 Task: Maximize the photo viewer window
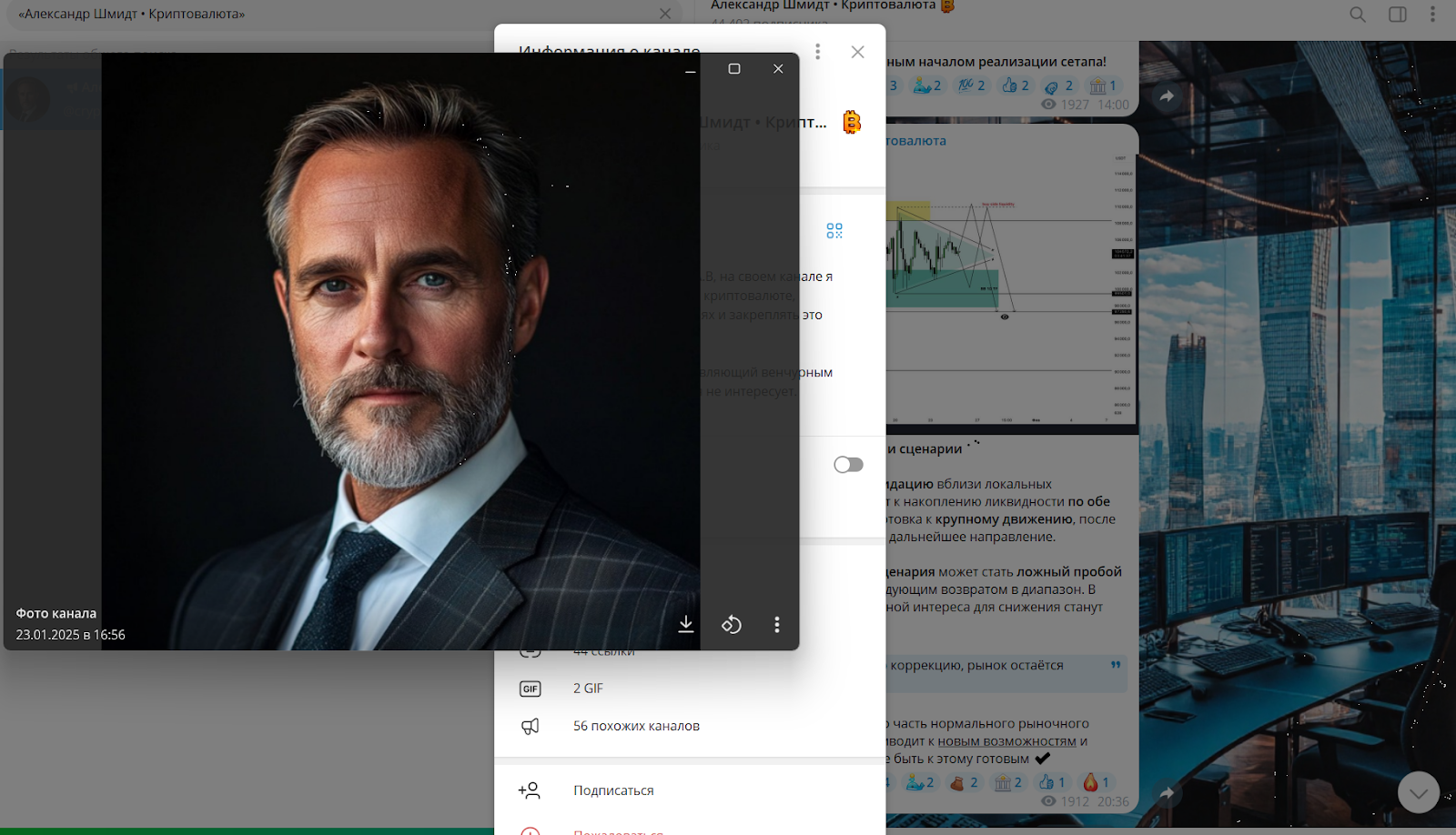pyautogui.click(x=734, y=69)
